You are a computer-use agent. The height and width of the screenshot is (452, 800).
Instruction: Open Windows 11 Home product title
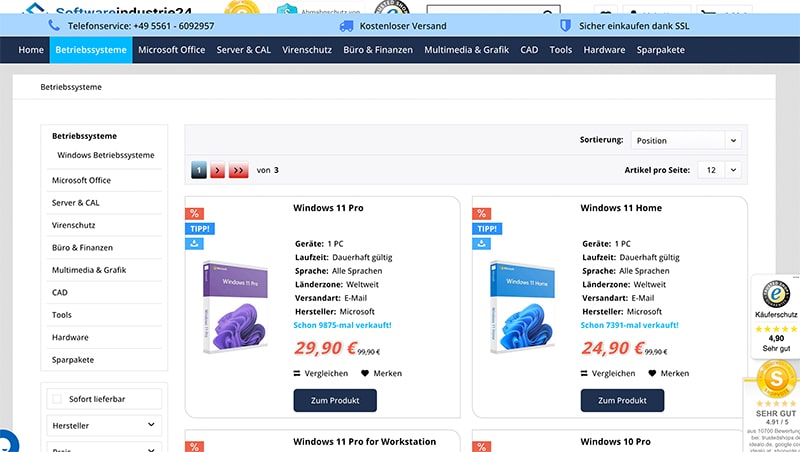point(621,208)
